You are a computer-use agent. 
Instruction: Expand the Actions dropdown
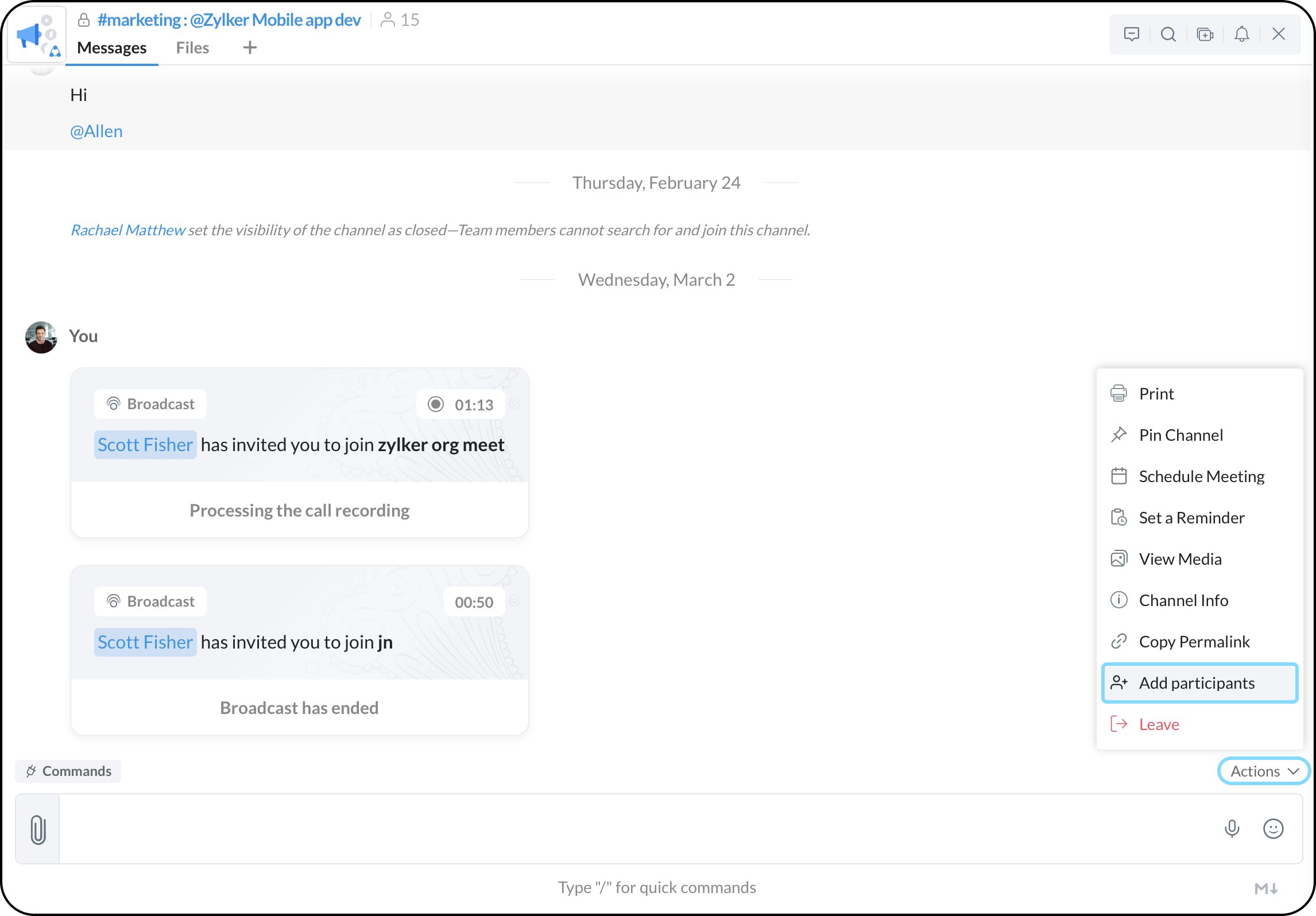click(1263, 771)
